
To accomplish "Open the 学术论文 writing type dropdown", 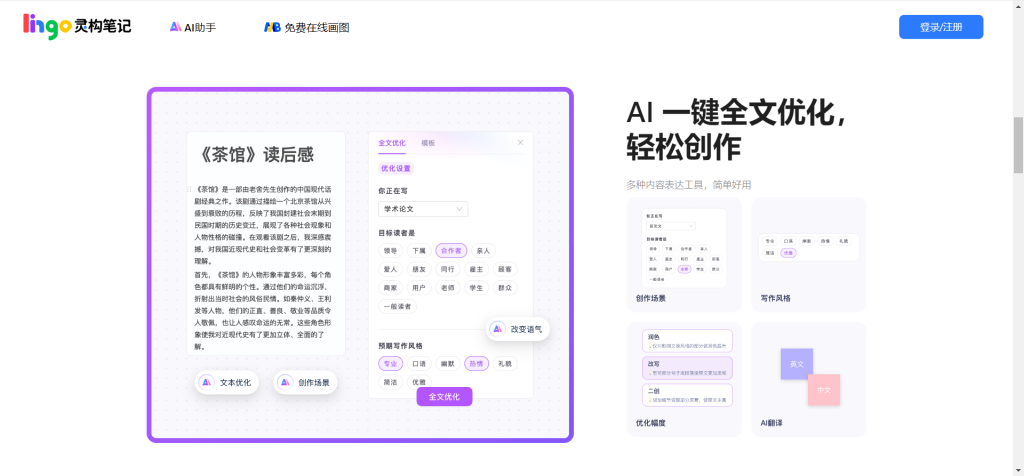I will [423, 209].
